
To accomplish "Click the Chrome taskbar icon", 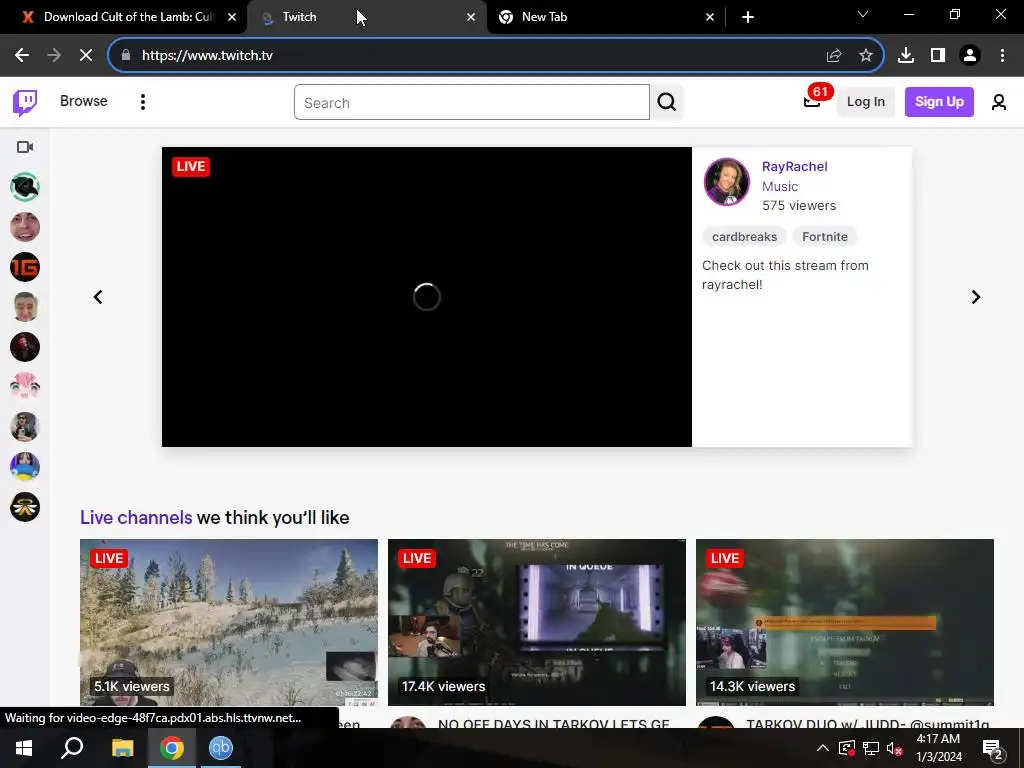I will pyautogui.click(x=172, y=748).
